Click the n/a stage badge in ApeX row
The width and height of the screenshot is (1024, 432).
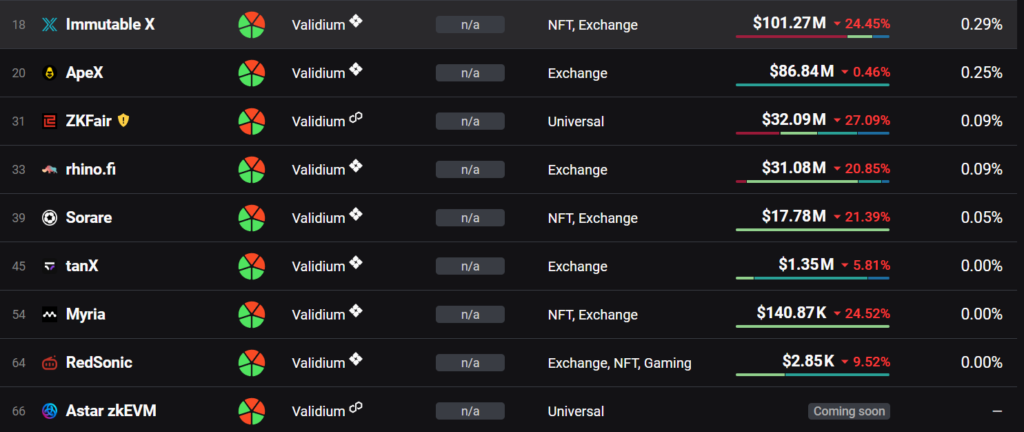coord(470,73)
